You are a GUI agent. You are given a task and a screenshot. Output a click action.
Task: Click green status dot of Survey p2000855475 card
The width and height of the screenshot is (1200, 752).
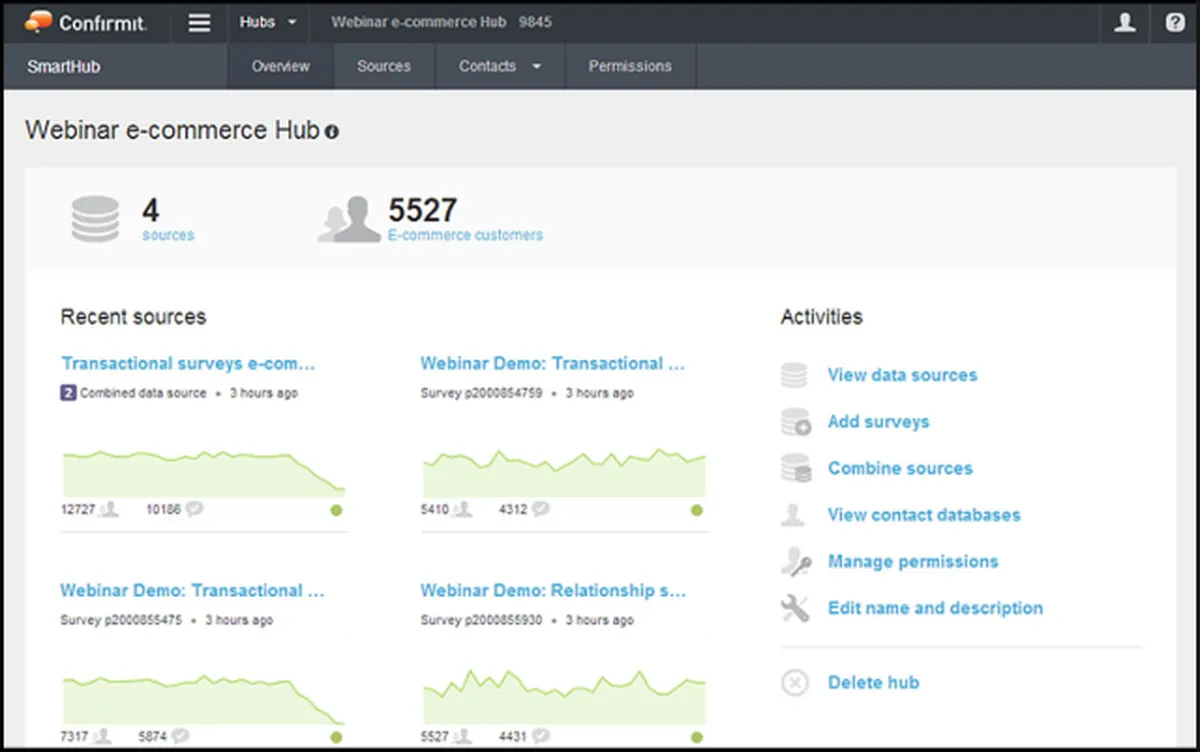tap(336, 737)
